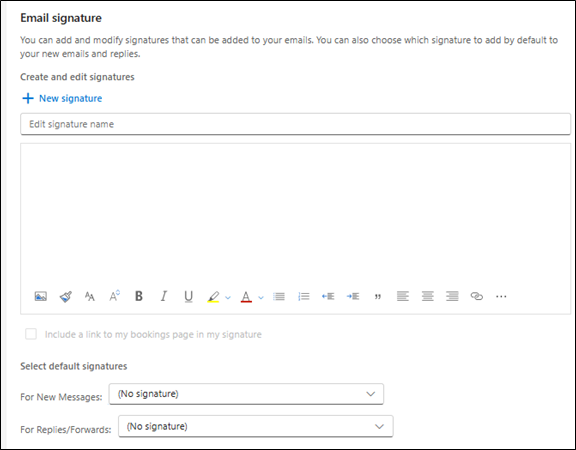Decrease indent of signature text
Viewport: 576px width, 450px height.
pyautogui.click(x=328, y=296)
